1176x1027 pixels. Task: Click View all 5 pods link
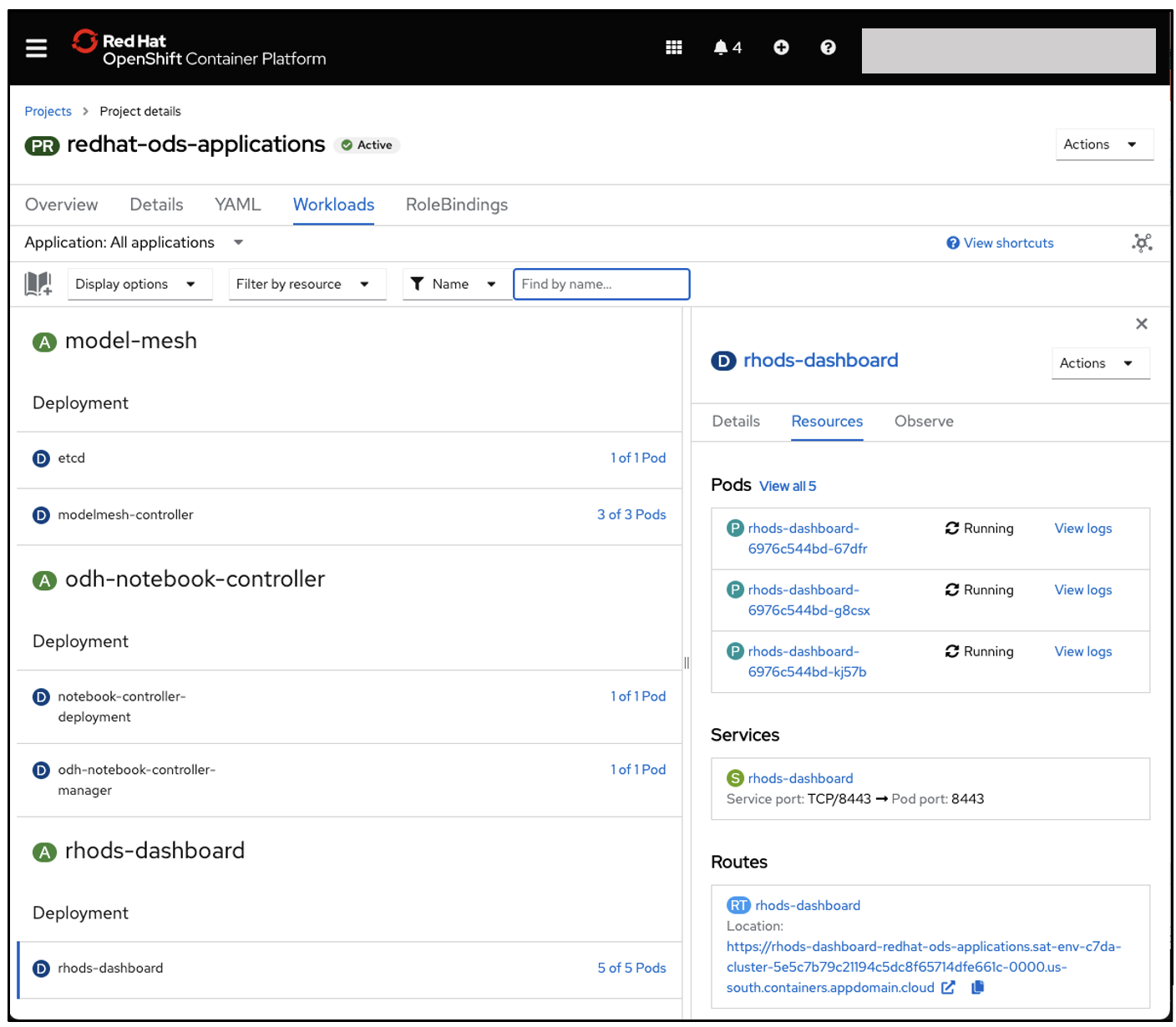788,486
